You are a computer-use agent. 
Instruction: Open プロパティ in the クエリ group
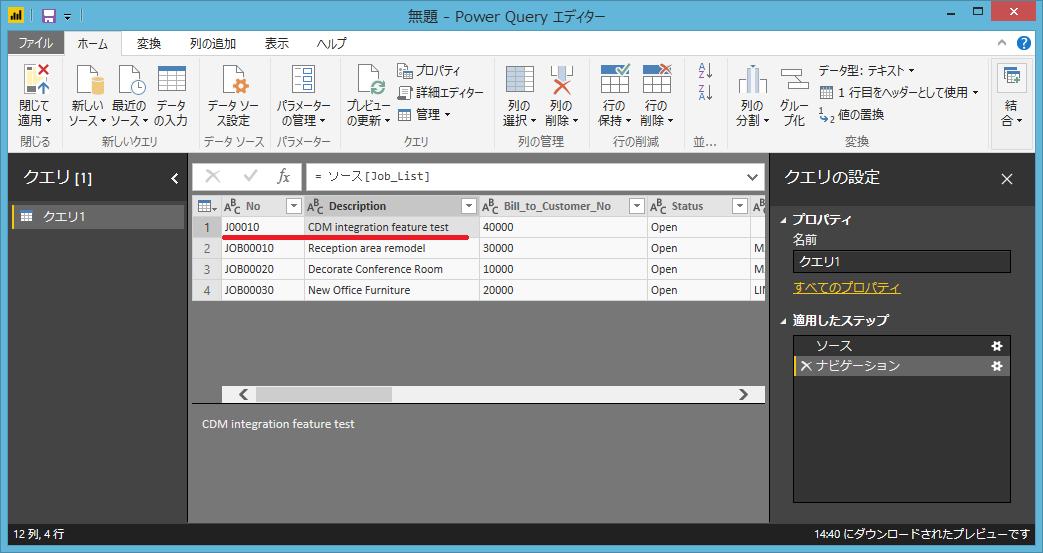click(429, 71)
